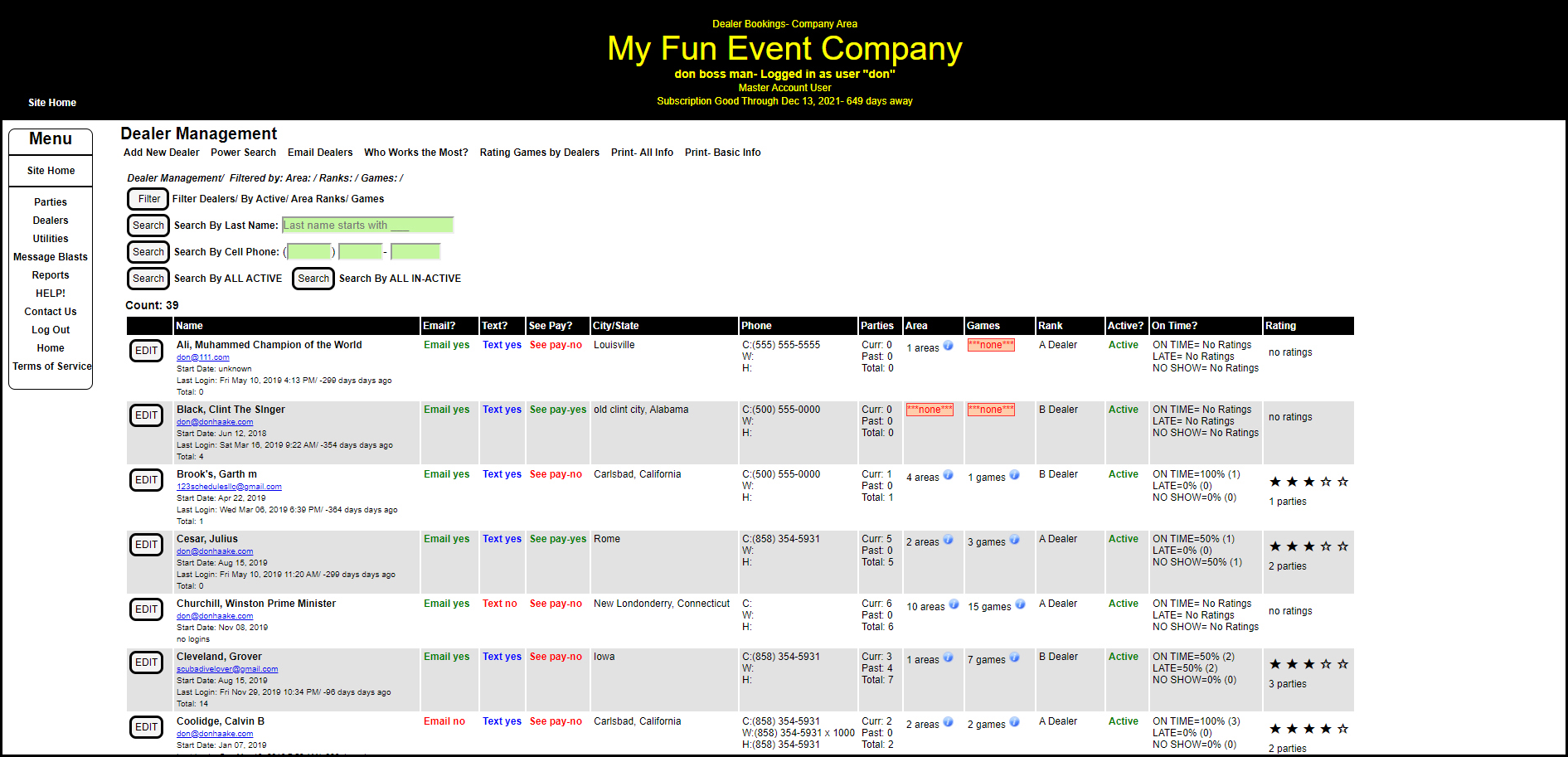The height and width of the screenshot is (757, 1568).
Task: Open info icon next to Churchill's 15 games
Action: (1020, 604)
